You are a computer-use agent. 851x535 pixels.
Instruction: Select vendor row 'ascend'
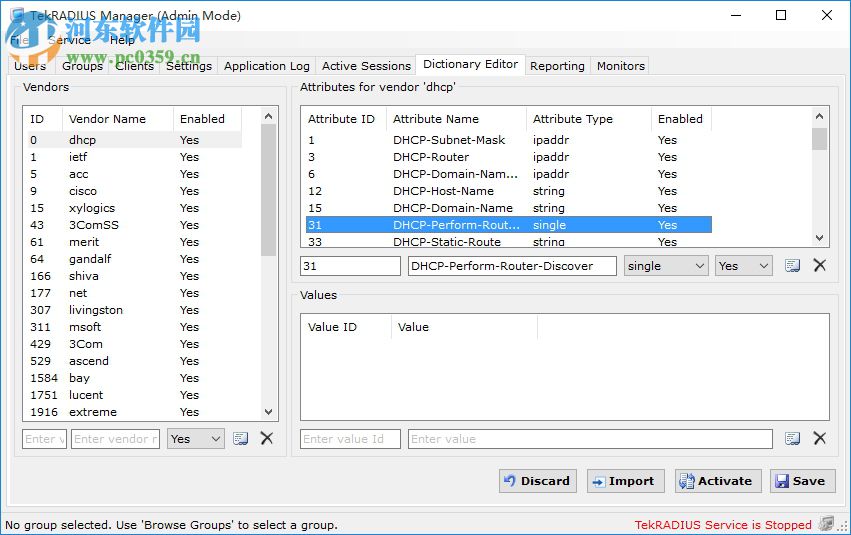pyautogui.click(x=135, y=361)
